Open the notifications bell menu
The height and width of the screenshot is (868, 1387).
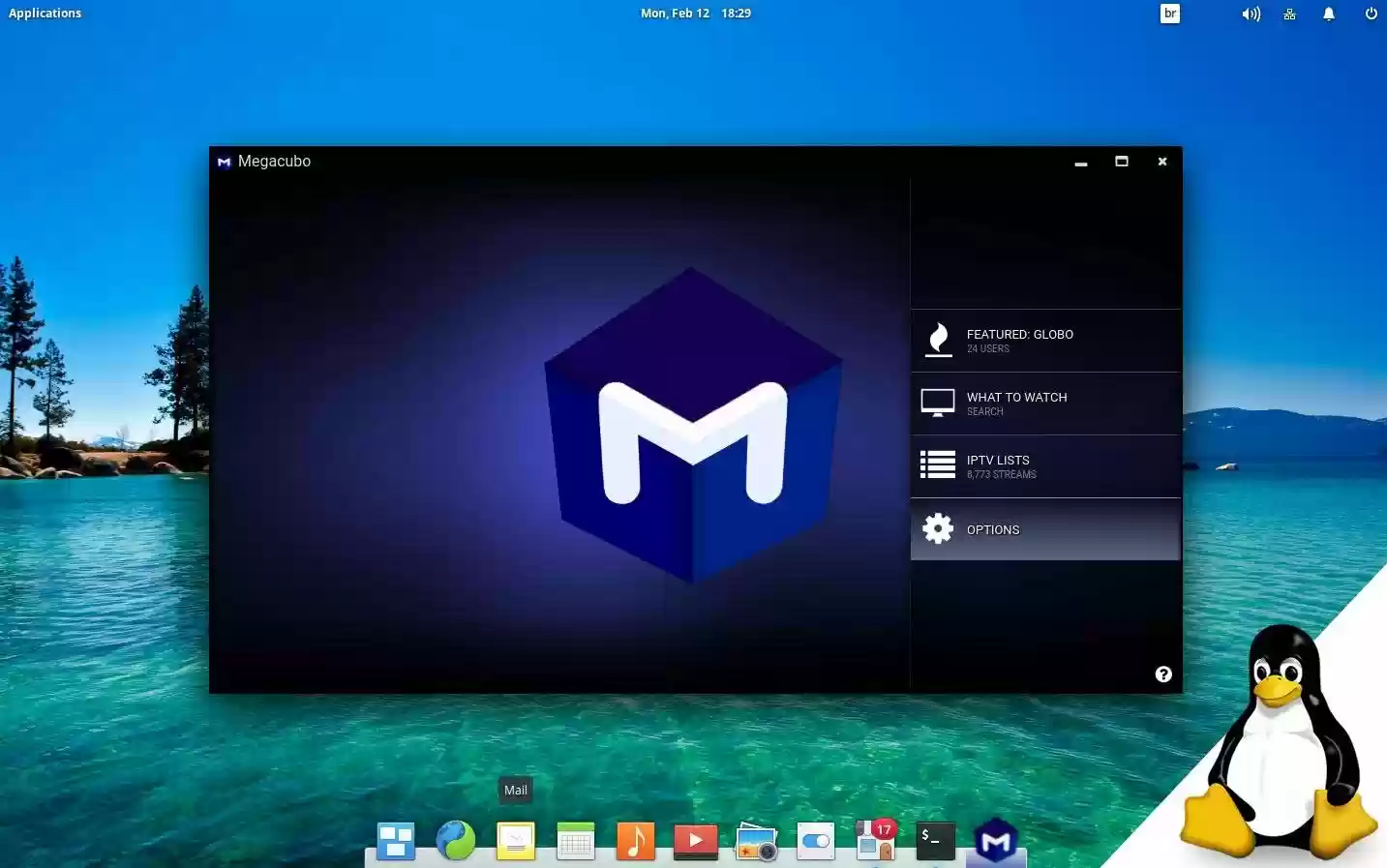coord(1328,13)
